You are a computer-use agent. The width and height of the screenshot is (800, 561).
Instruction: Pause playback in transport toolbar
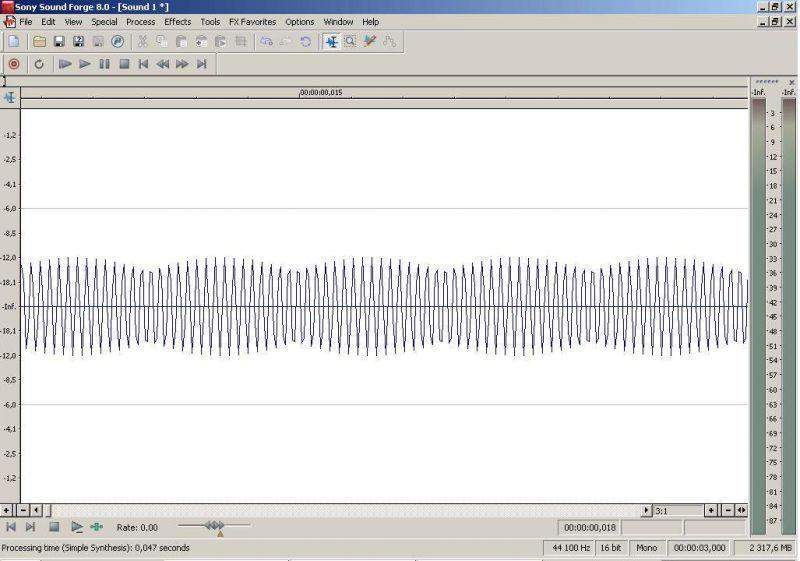(x=105, y=64)
